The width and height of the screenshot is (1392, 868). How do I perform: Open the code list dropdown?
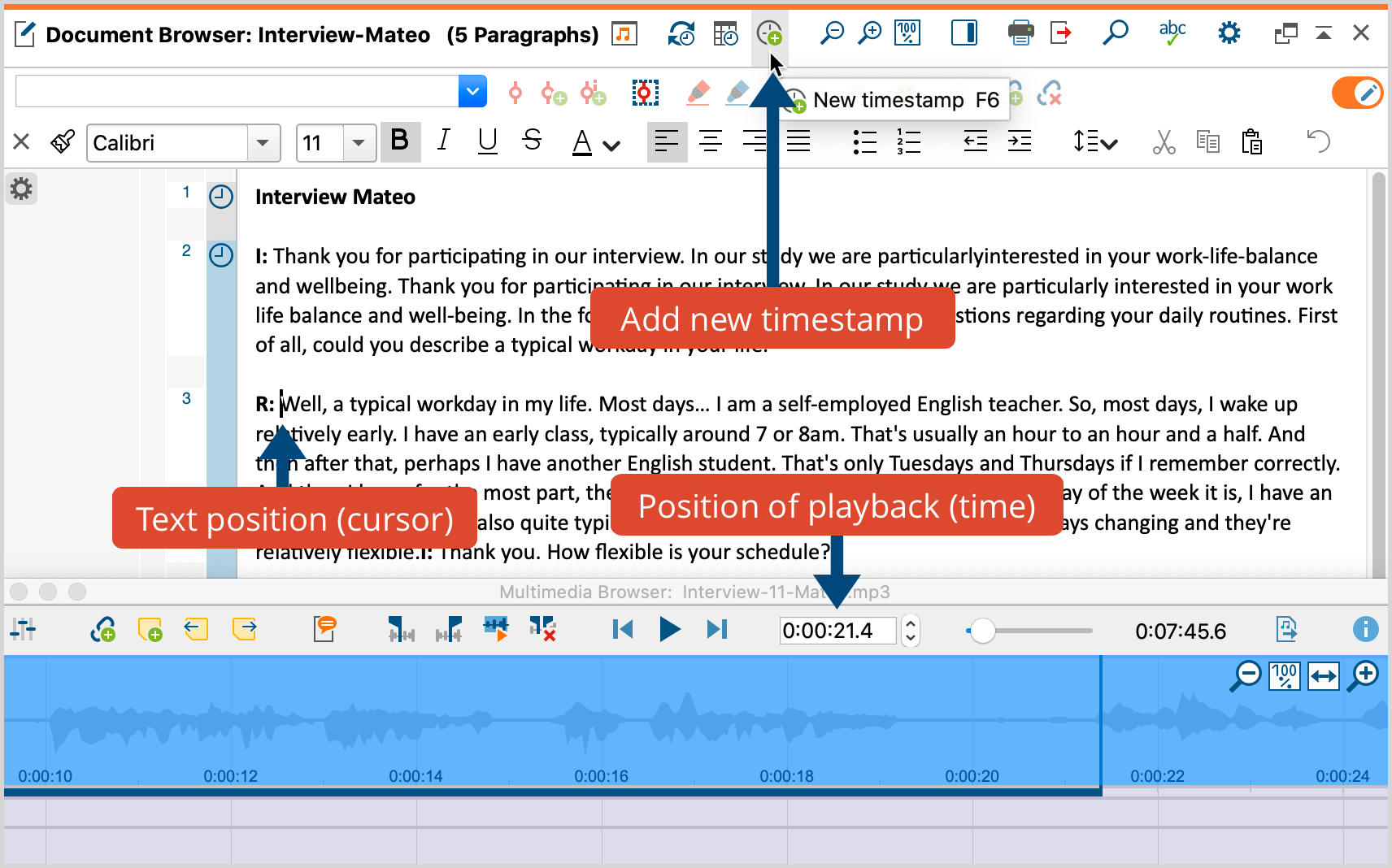tap(472, 91)
